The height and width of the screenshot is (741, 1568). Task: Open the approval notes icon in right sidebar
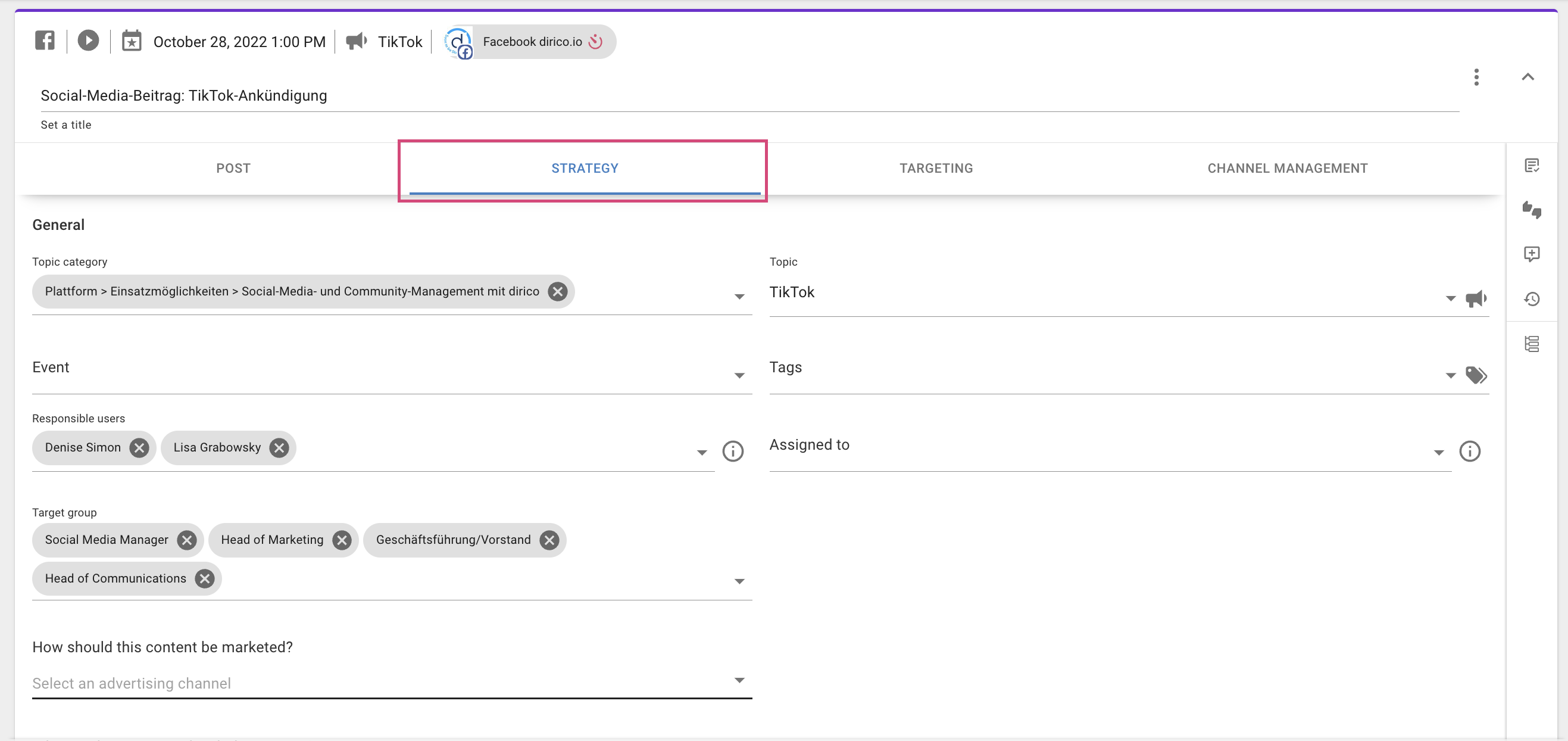click(x=1533, y=164)
